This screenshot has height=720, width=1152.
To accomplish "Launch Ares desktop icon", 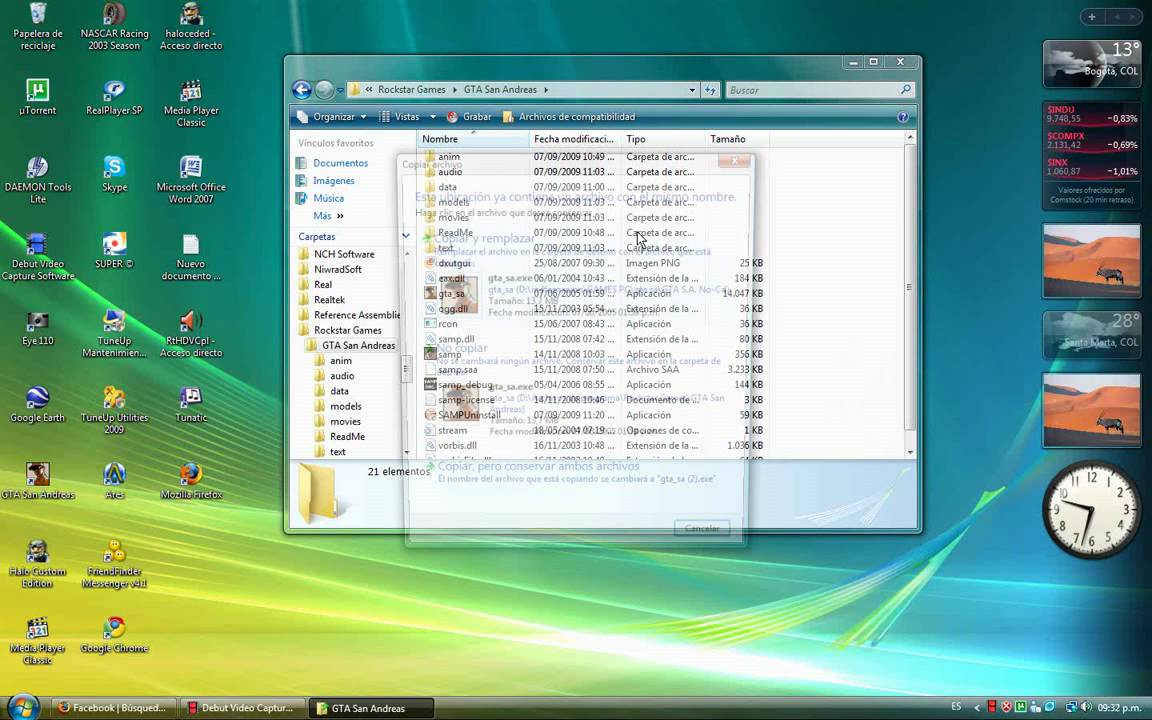I will (x=114, y=482).
